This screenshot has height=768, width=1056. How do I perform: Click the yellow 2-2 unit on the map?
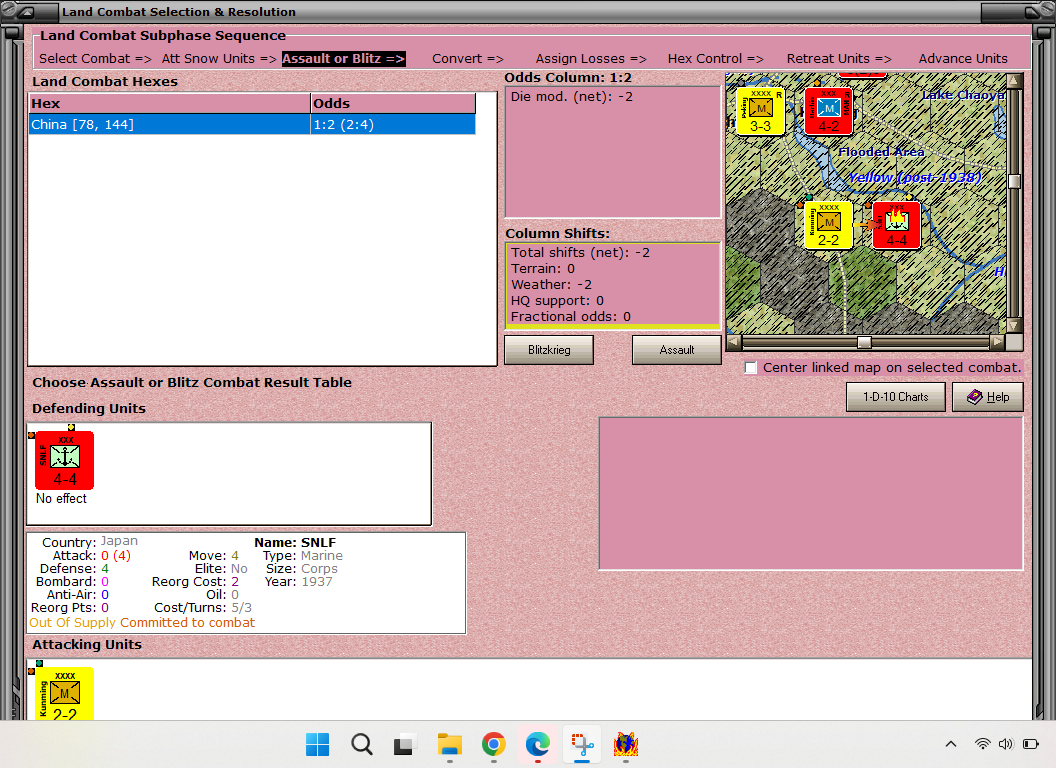coord(828,225)
